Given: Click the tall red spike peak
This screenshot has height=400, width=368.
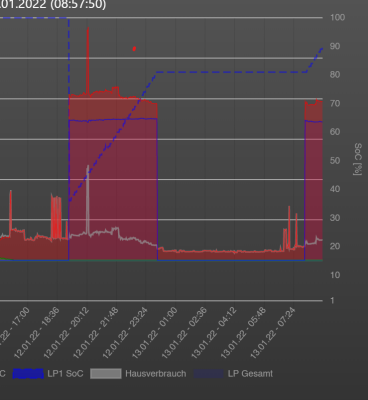Looking at the screenshot, I should (x=88, y=29).
